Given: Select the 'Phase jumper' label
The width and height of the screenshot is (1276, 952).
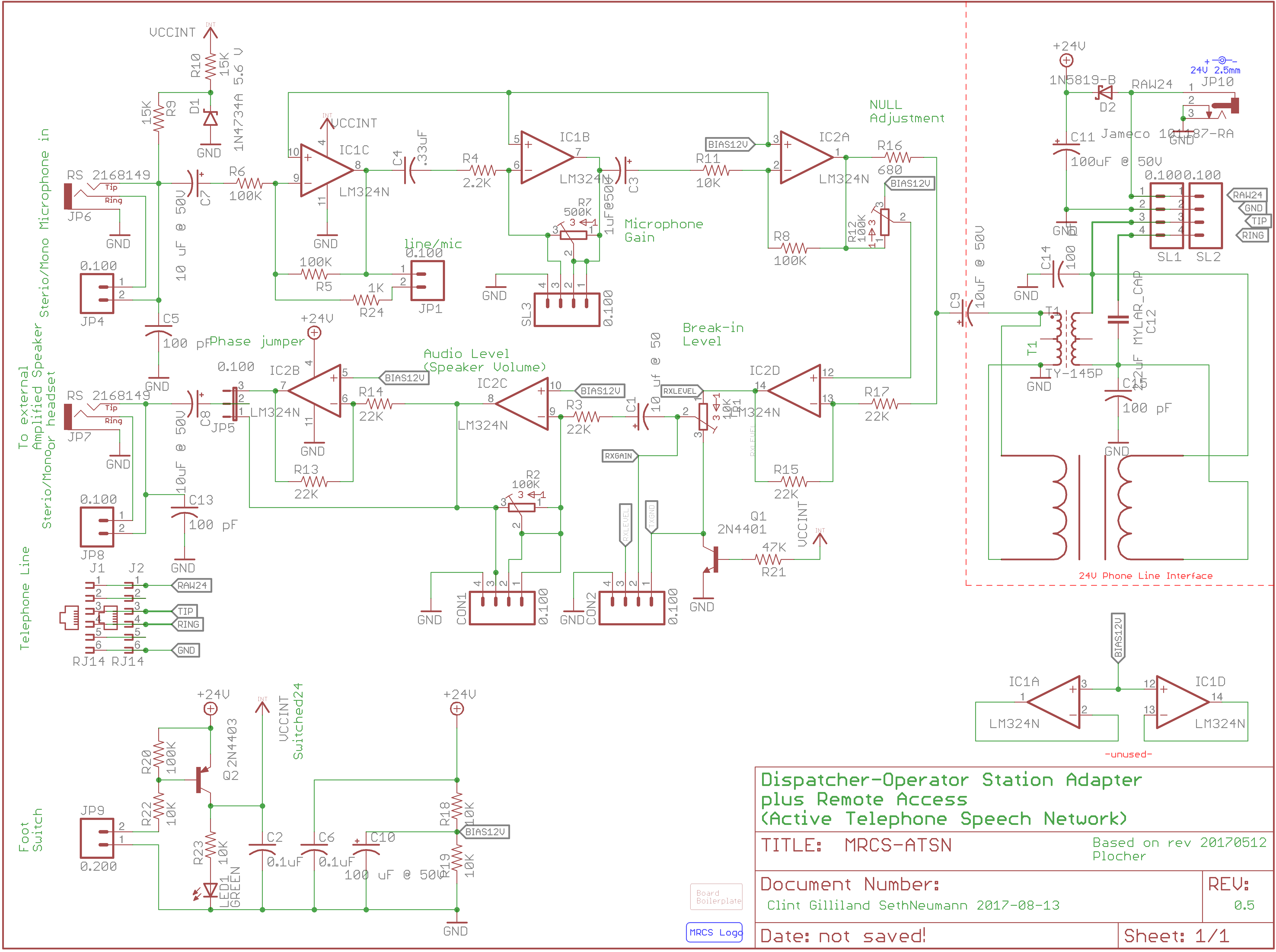Looking at the screenshot, I should pos(257,341).
